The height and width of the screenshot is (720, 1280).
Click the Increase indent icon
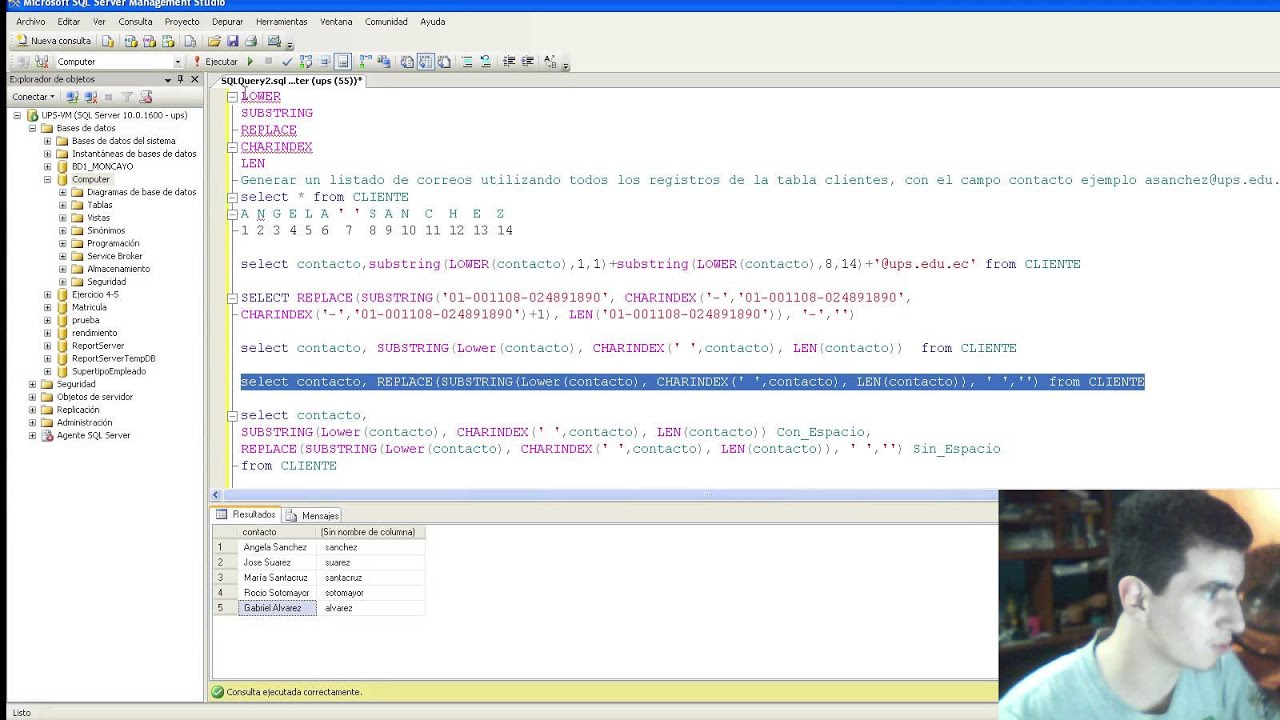[527, 61]
